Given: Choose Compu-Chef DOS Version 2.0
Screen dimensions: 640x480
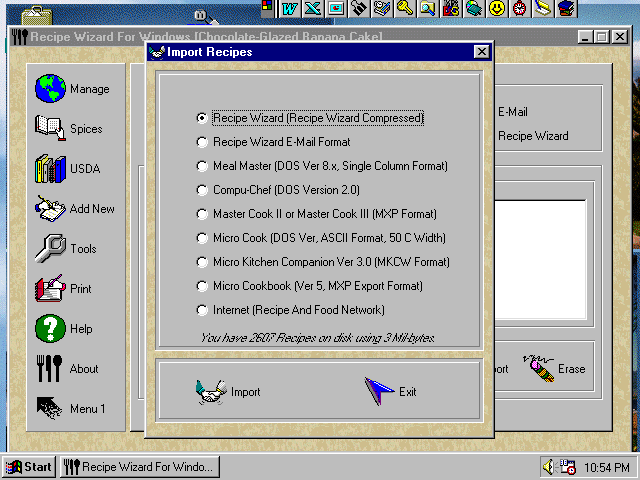Looking at the screenshot, I should click(x=278, y=190).
